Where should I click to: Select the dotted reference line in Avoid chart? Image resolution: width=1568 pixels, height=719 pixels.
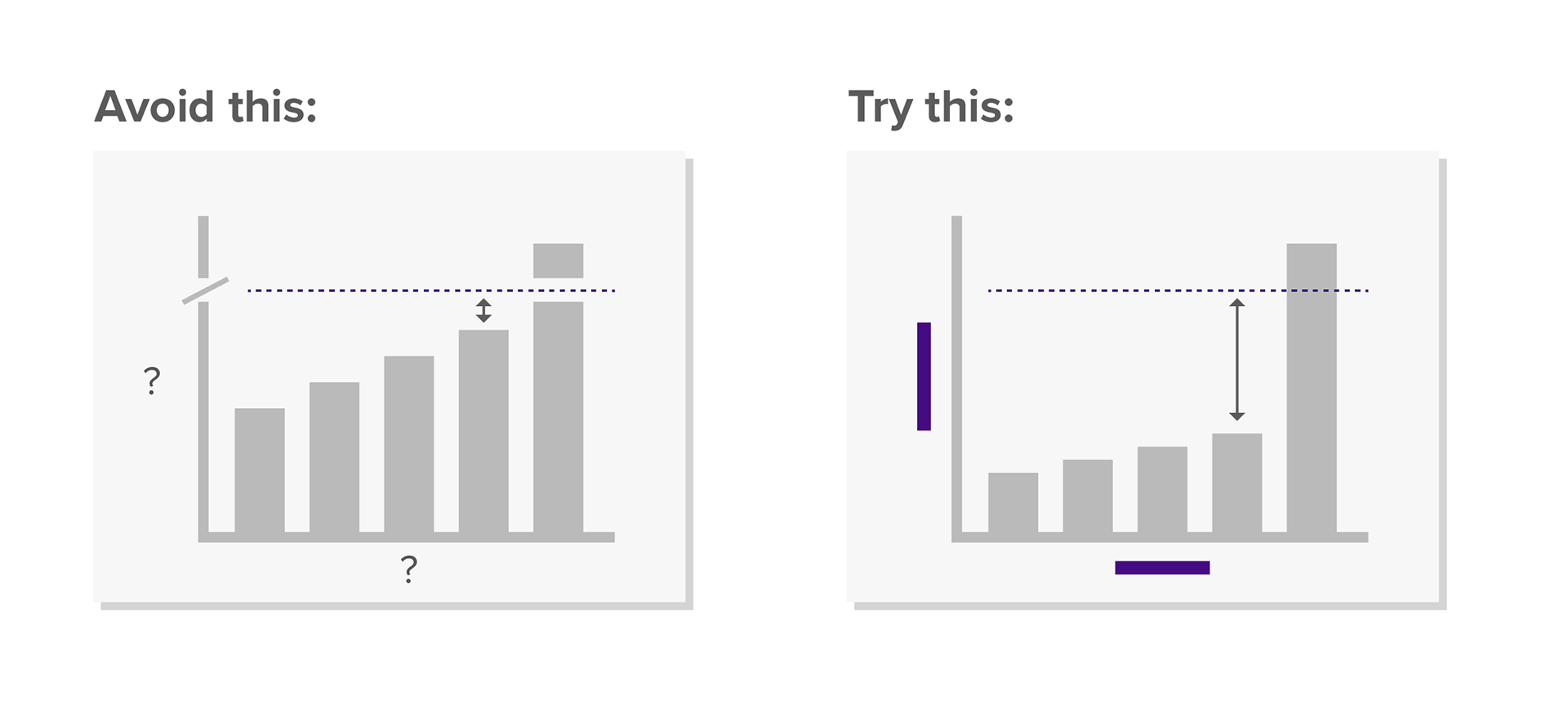click(431, 291)
